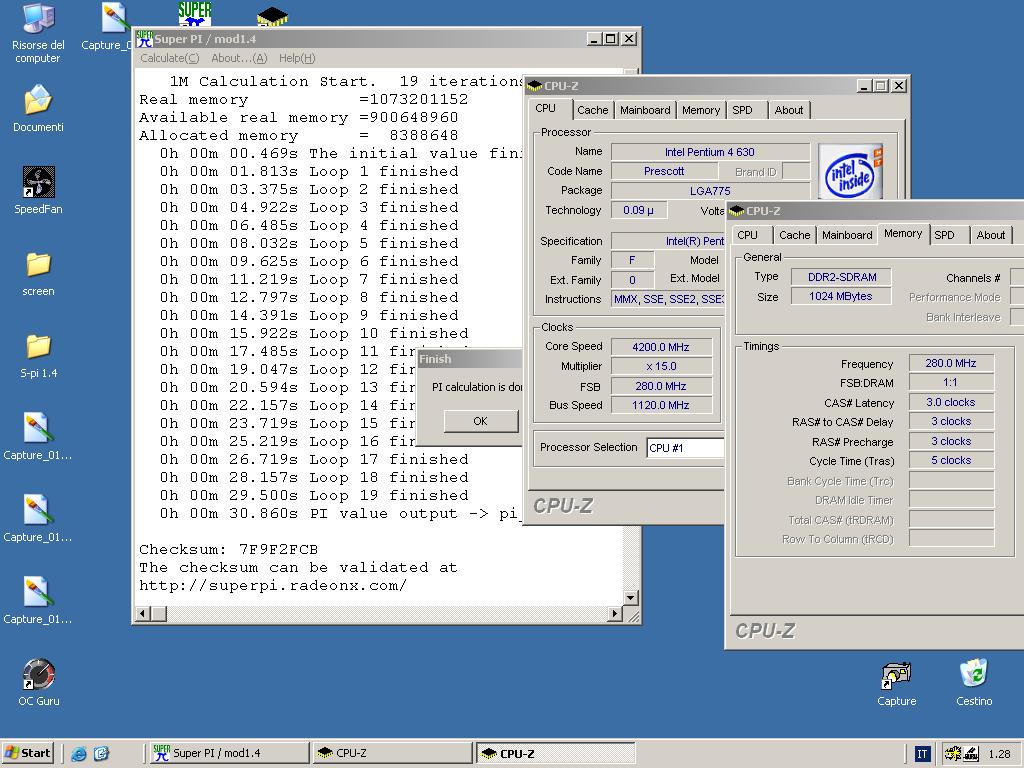Click the CAS# Latency 3.0 clocks value
Screen dimensions: 1024x768
click(951, 402)
